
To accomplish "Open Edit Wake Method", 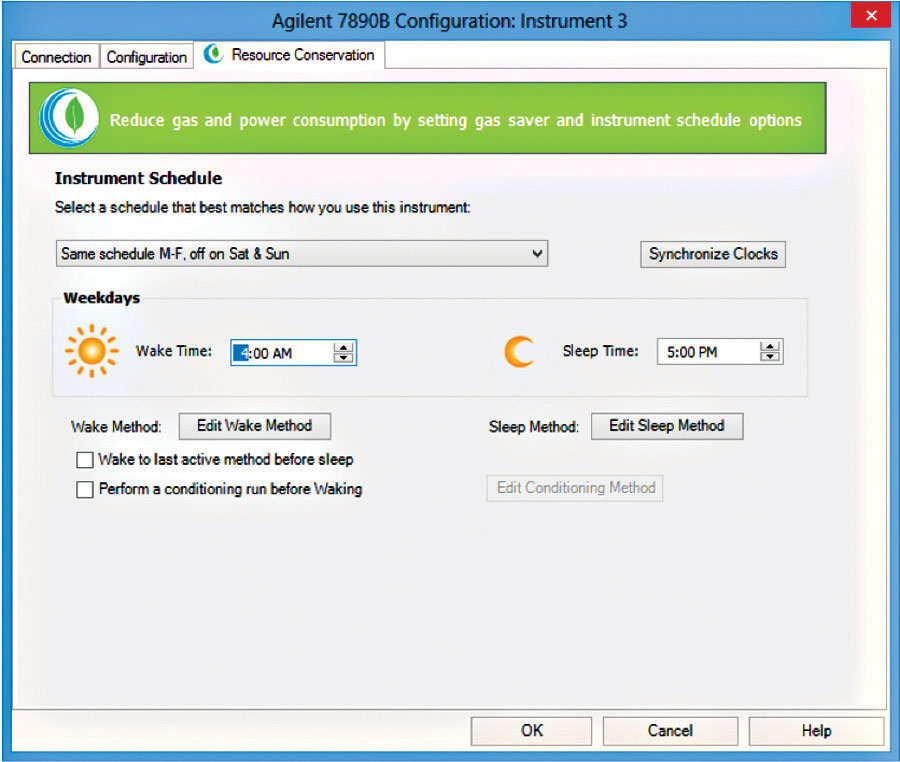I will point(255,426).
